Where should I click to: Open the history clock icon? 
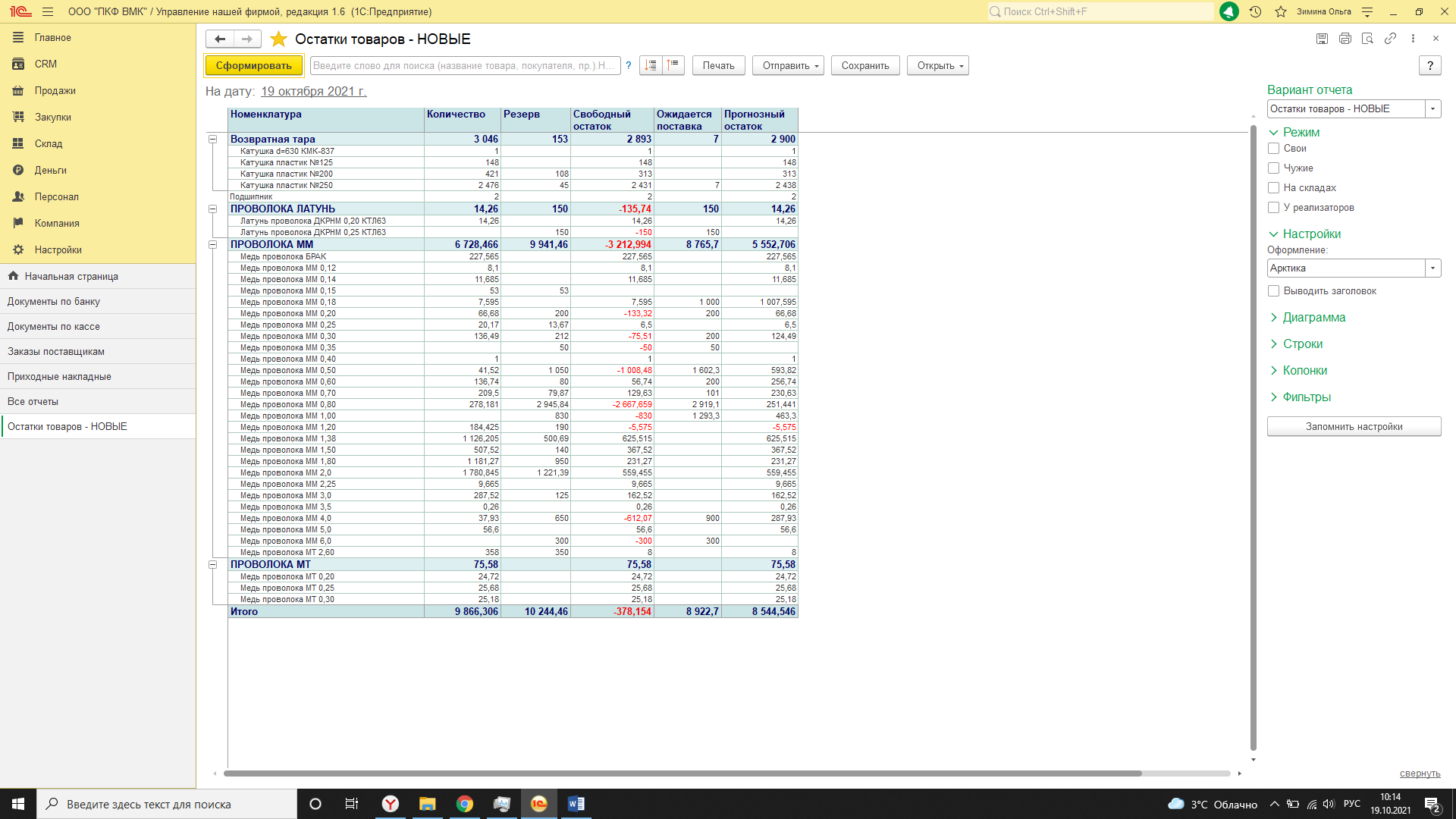[1255, 12]
